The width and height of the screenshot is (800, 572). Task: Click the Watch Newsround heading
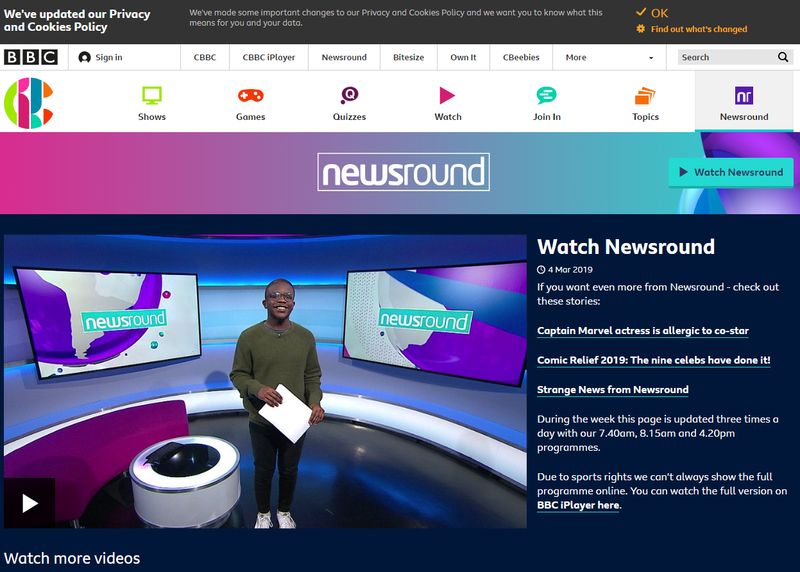pyautogui.click(x=626, y=247)
